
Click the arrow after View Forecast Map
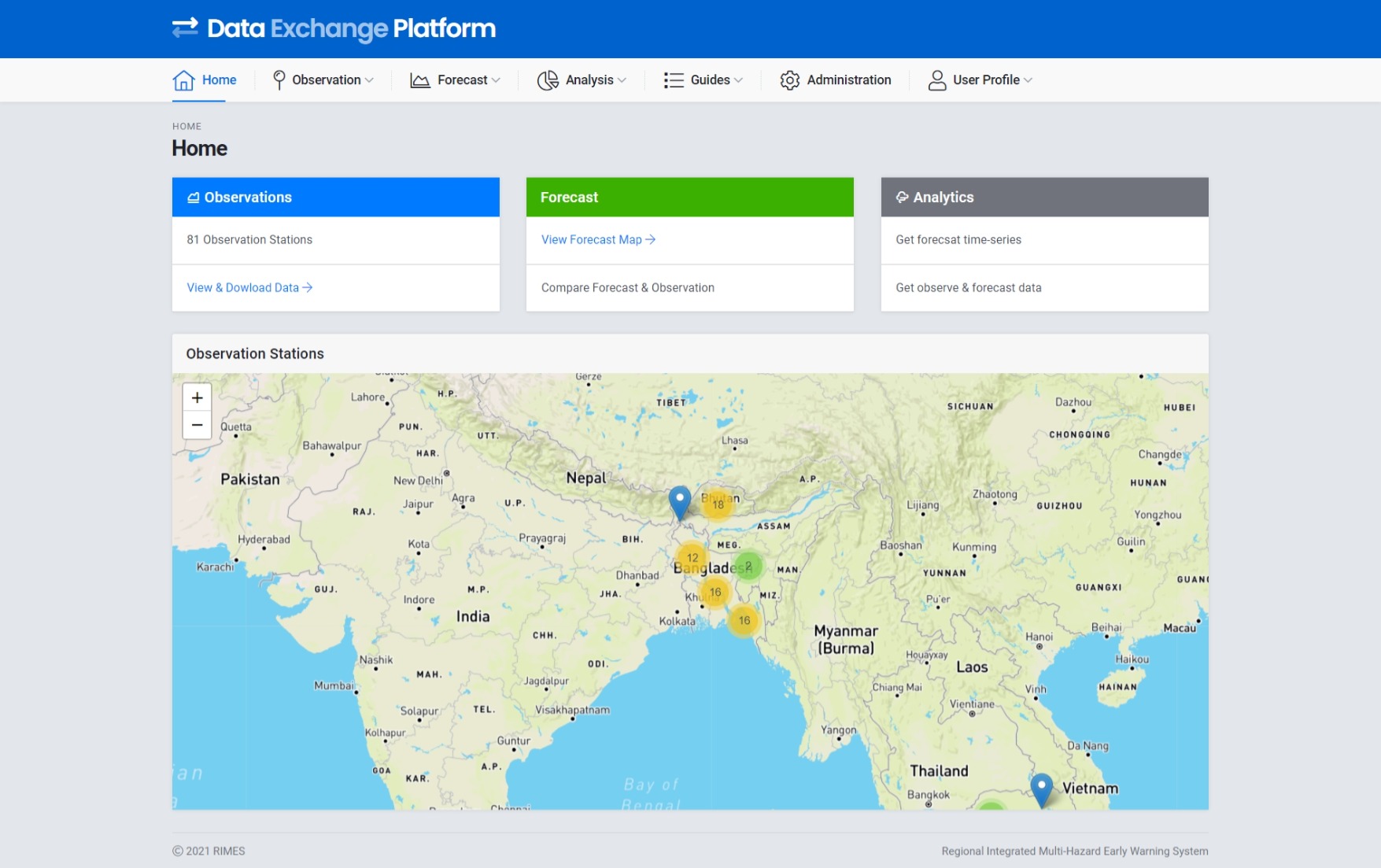click(651, 240)
